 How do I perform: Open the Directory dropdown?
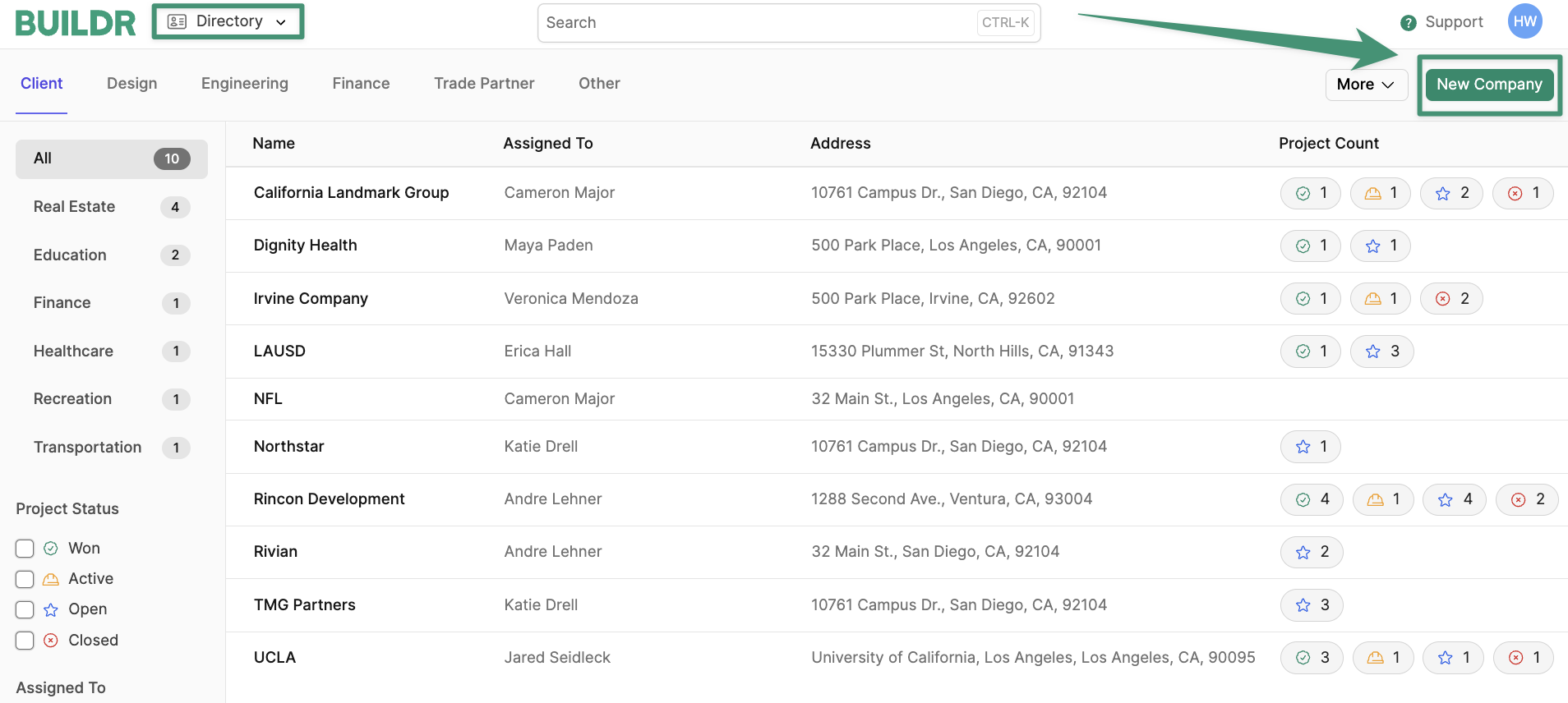click(228, 21)
